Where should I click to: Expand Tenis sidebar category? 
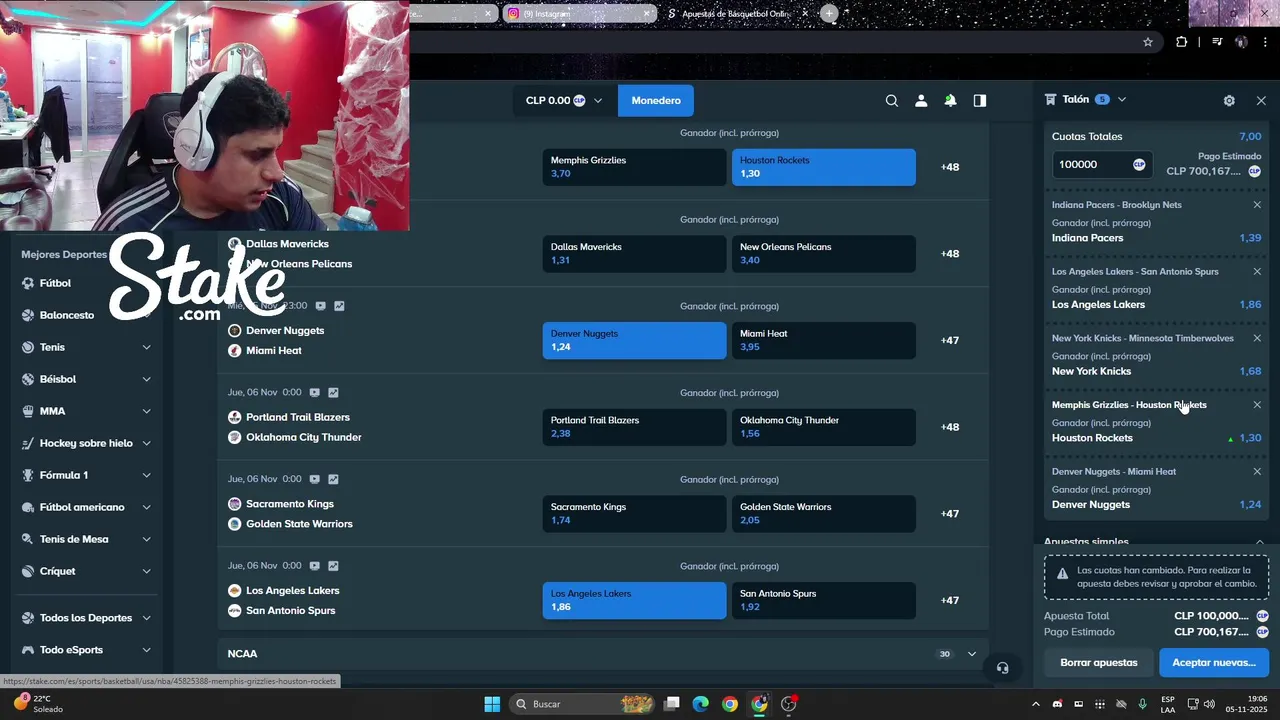(146, 347)
